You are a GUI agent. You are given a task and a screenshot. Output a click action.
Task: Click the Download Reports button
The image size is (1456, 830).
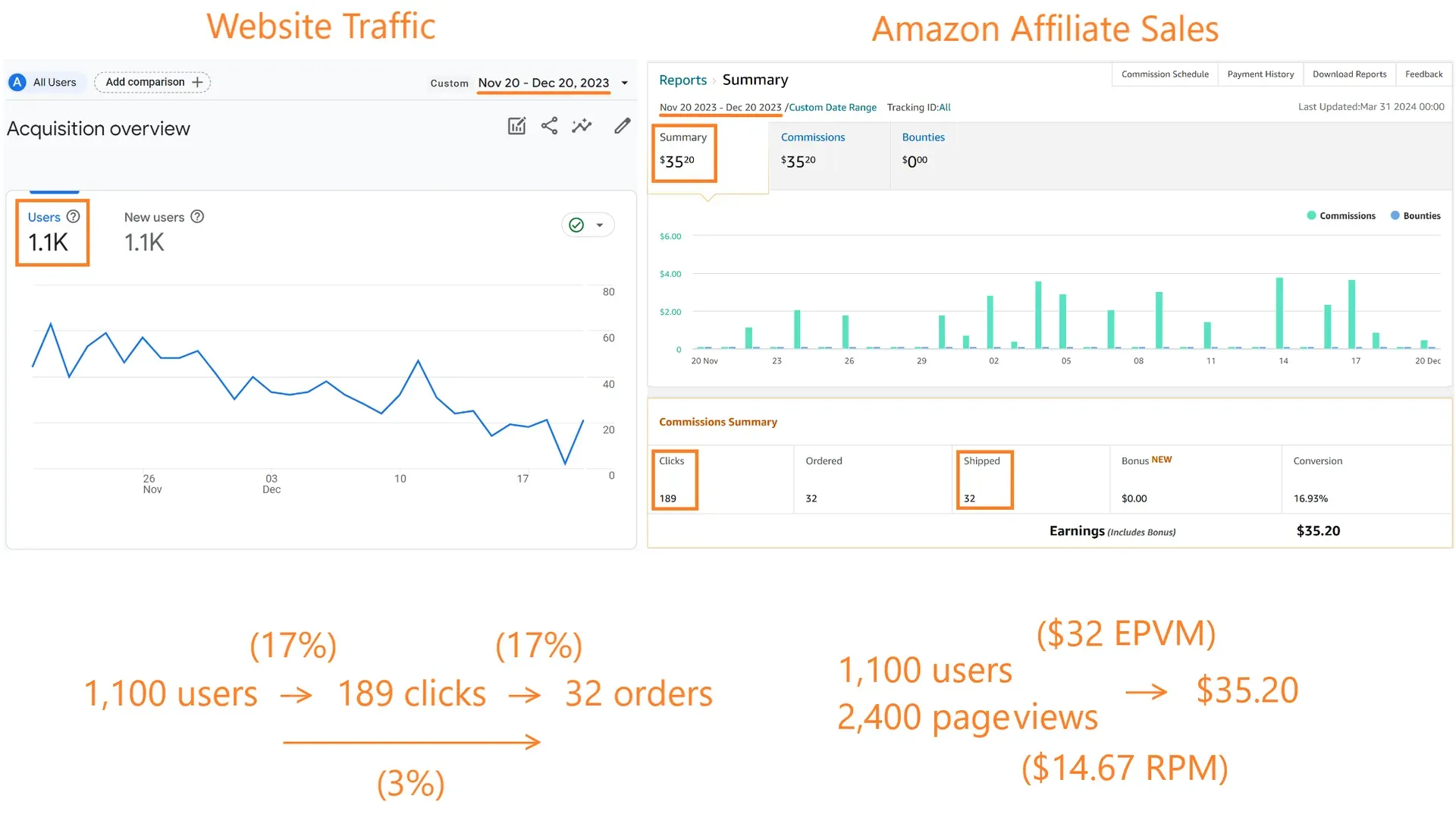pyautogui.click(x=1349, y=73)
